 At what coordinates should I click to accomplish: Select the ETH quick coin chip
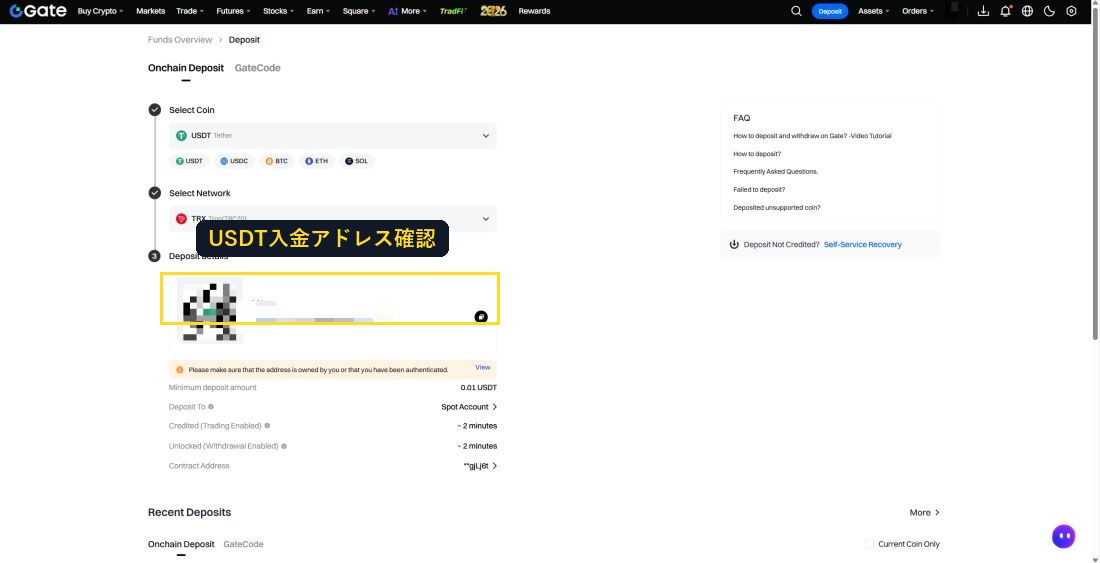(x=316, y=161)
